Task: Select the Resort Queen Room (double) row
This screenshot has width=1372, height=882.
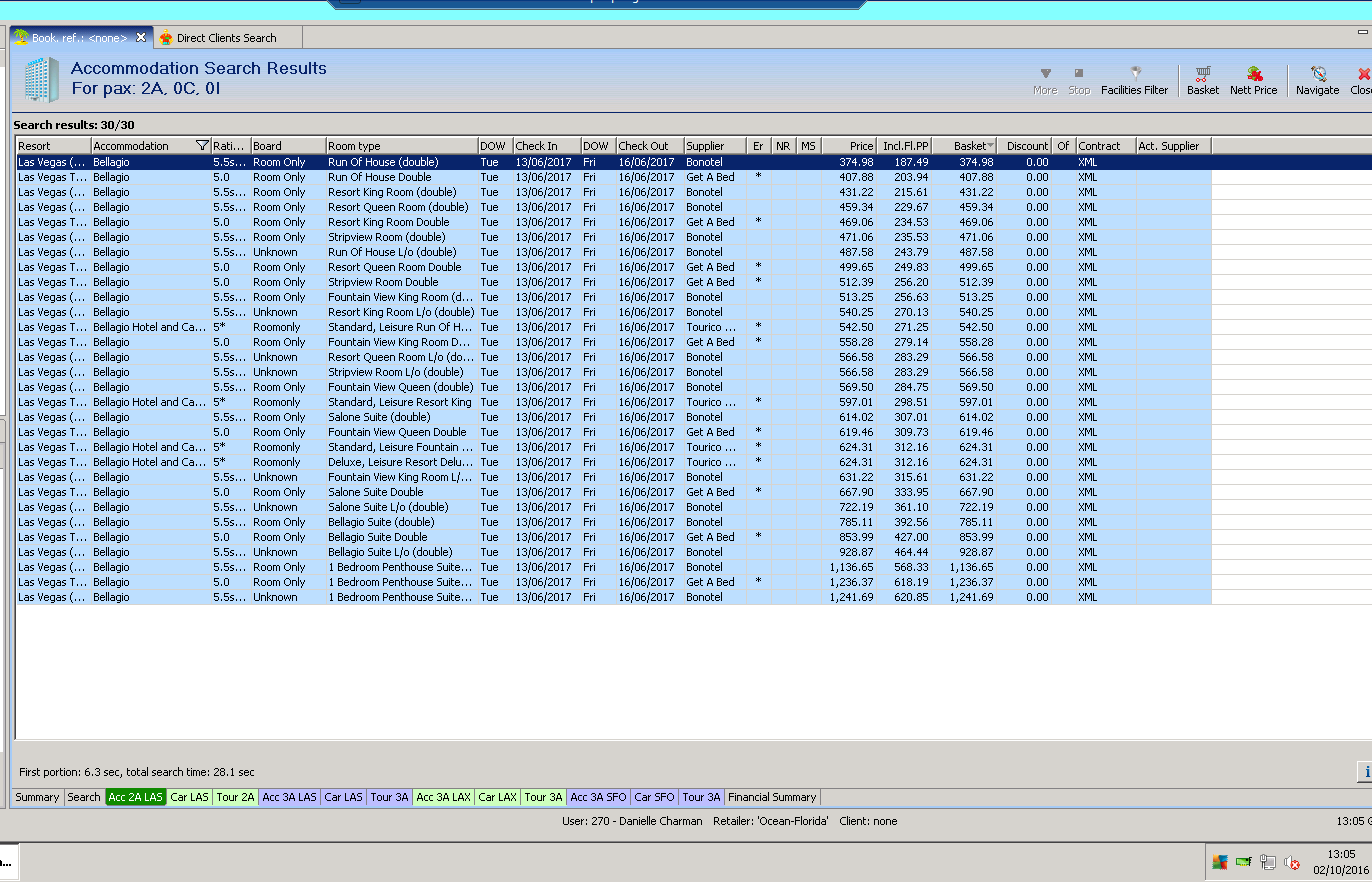Action: tap(613, 207)
